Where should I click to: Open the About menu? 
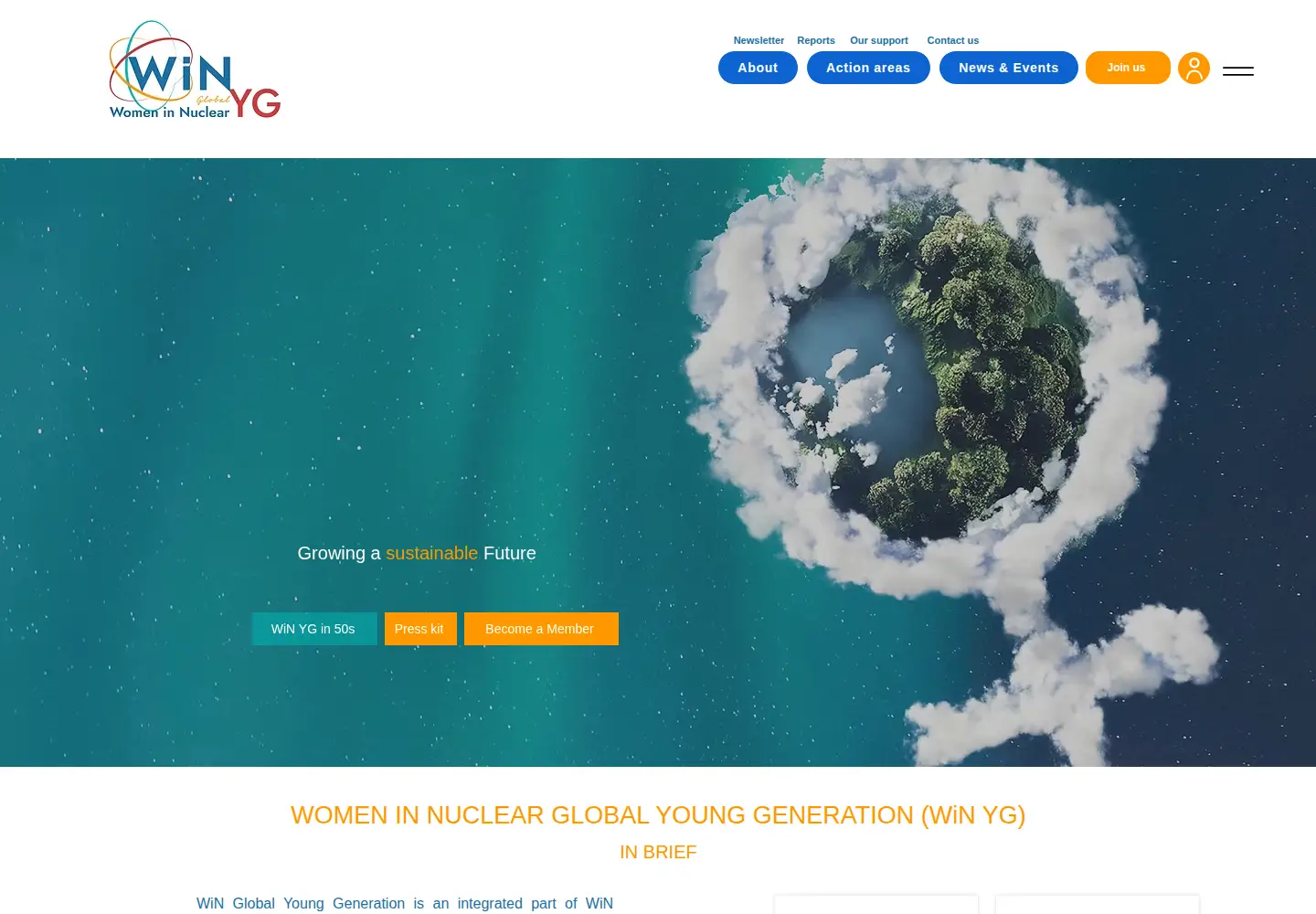point(758,68)
